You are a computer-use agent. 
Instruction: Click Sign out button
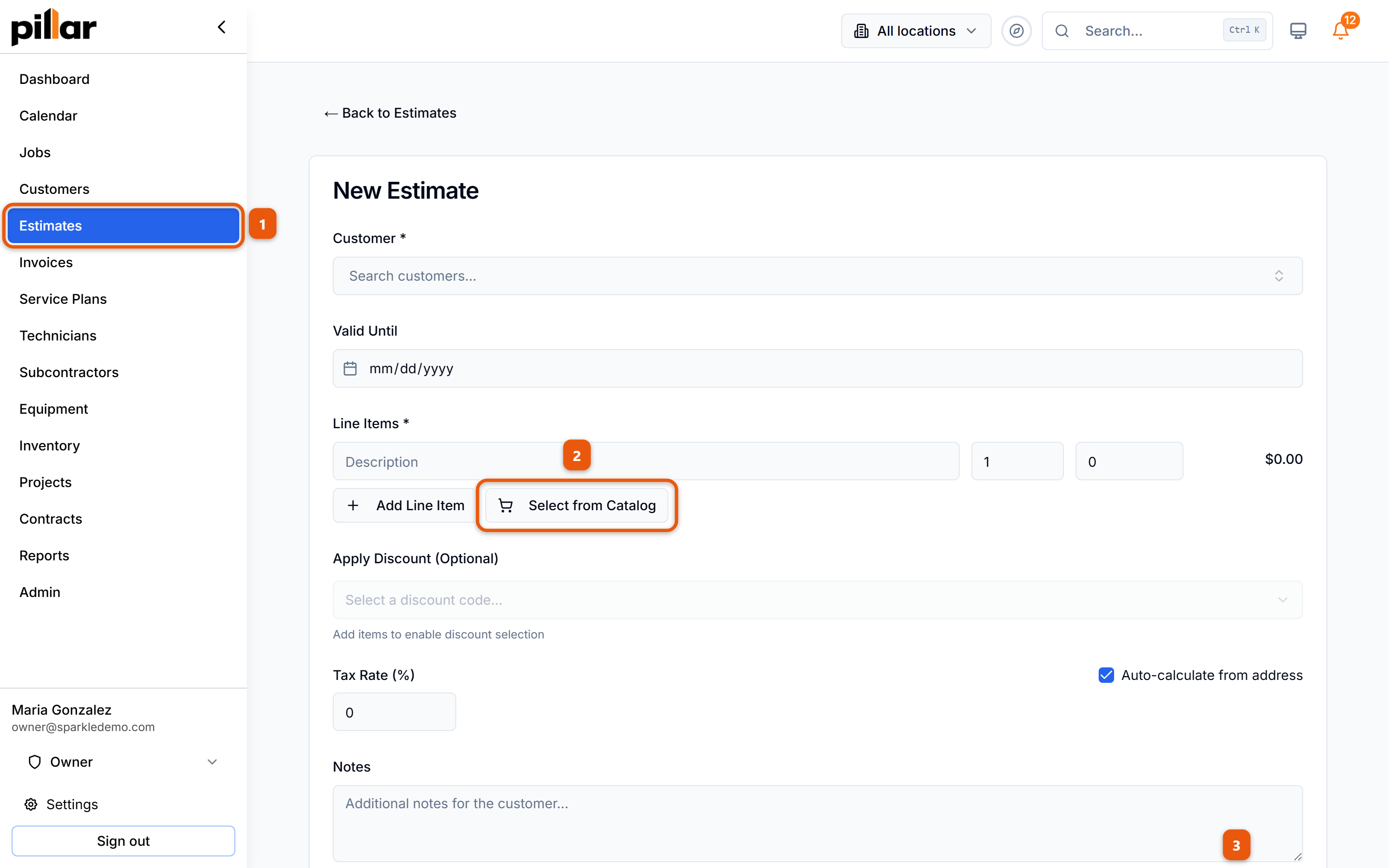pyautogui.click(x=123, y=841)
